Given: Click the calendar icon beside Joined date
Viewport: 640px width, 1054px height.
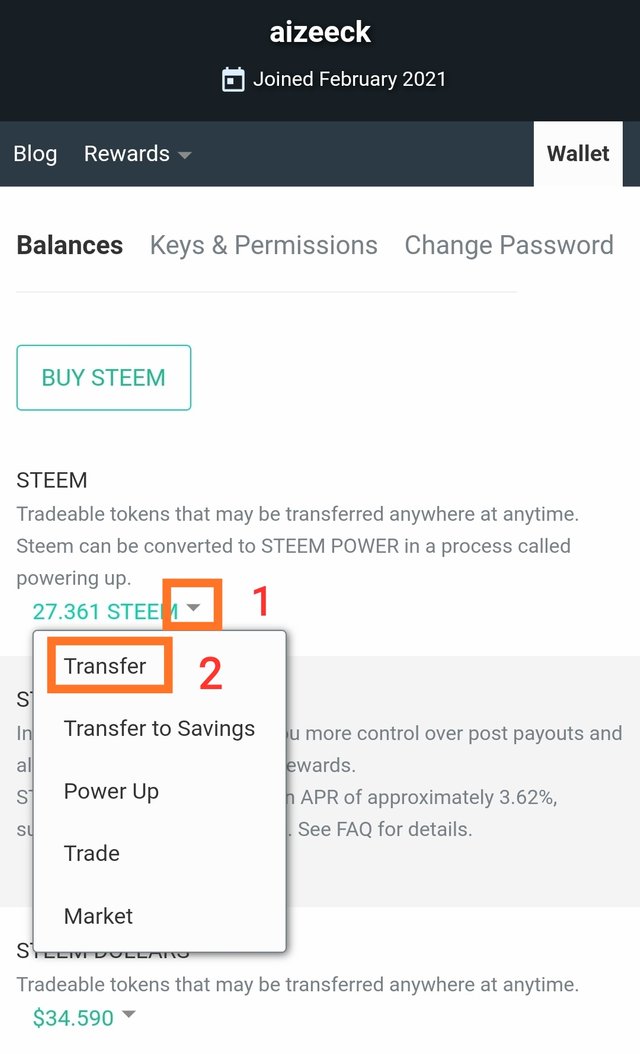Looking at the screenshot, I should [233, 80].
